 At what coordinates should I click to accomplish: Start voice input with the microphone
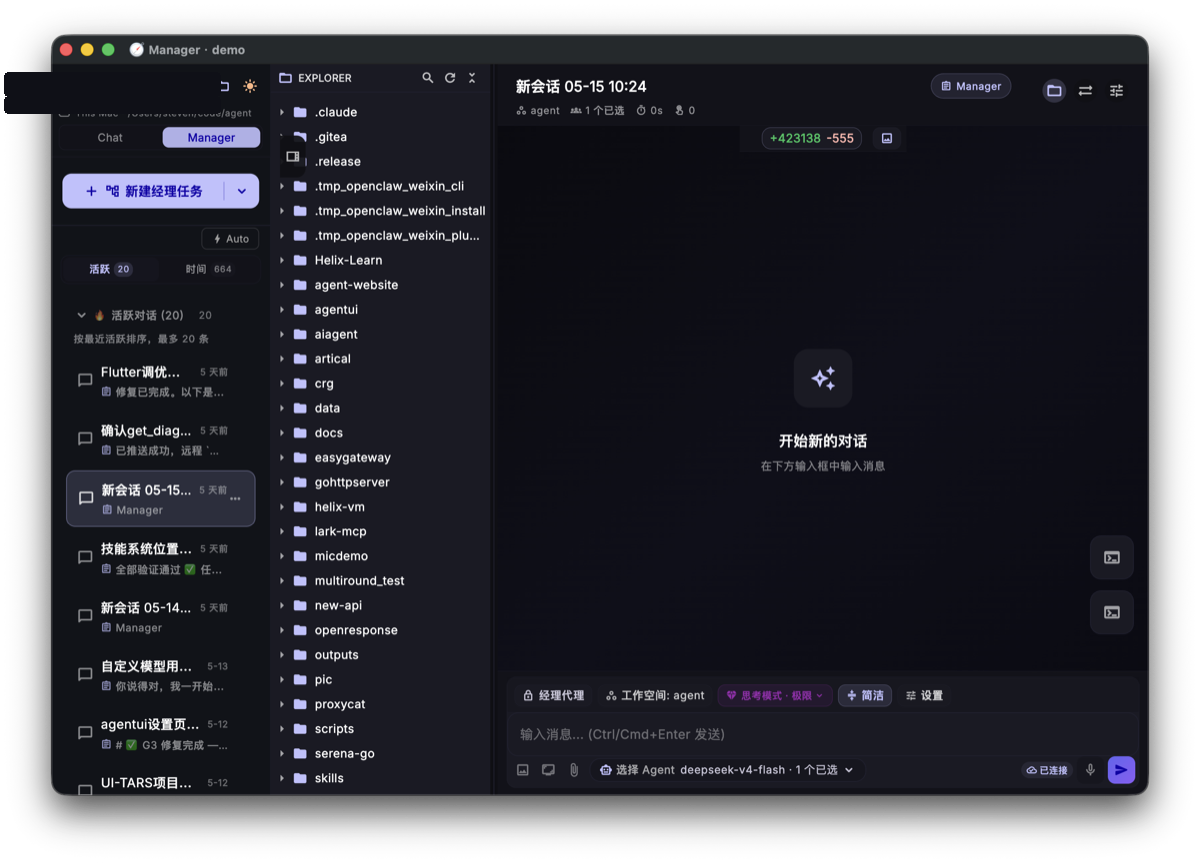click(1090, 770)
